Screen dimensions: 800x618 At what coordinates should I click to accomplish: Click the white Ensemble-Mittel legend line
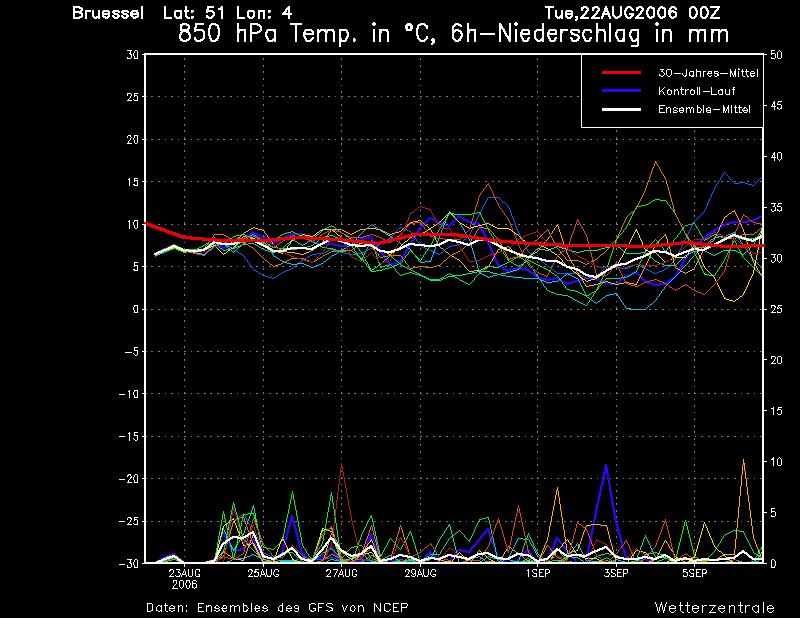621,109
